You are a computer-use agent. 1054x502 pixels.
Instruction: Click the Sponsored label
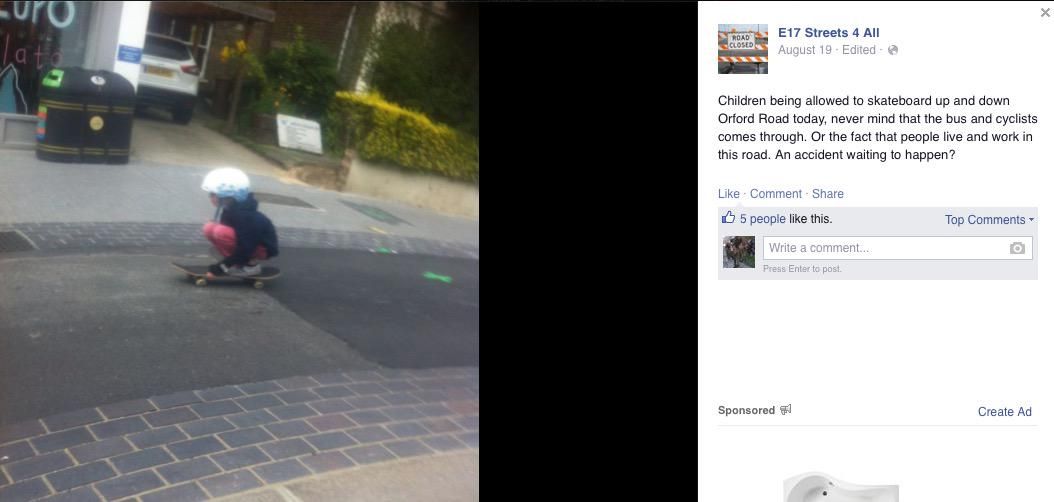[746, 410]
